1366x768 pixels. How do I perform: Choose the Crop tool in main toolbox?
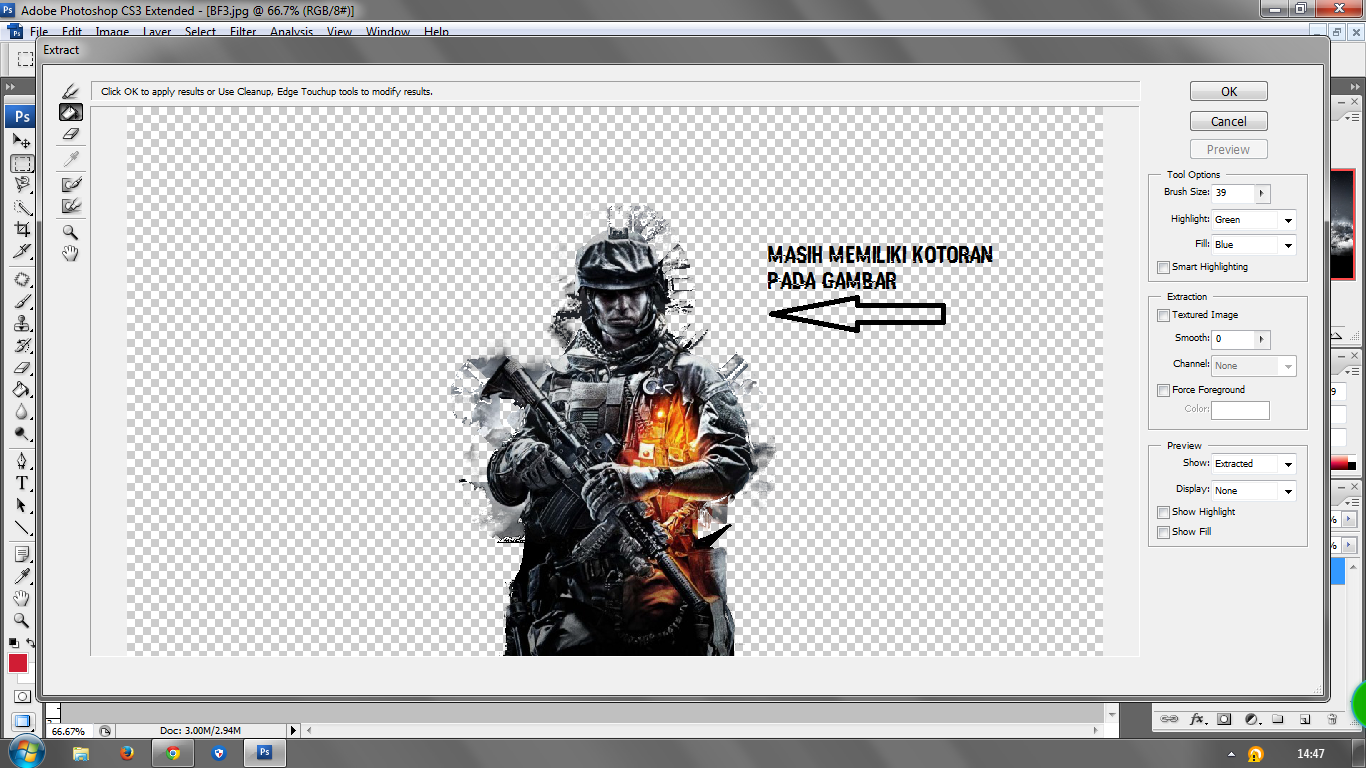[21, 228]
